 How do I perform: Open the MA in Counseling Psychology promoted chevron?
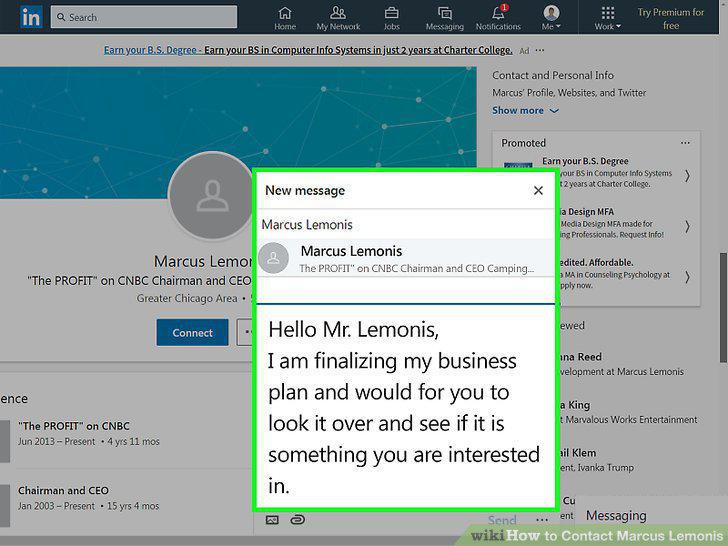(x=687, y=277)
